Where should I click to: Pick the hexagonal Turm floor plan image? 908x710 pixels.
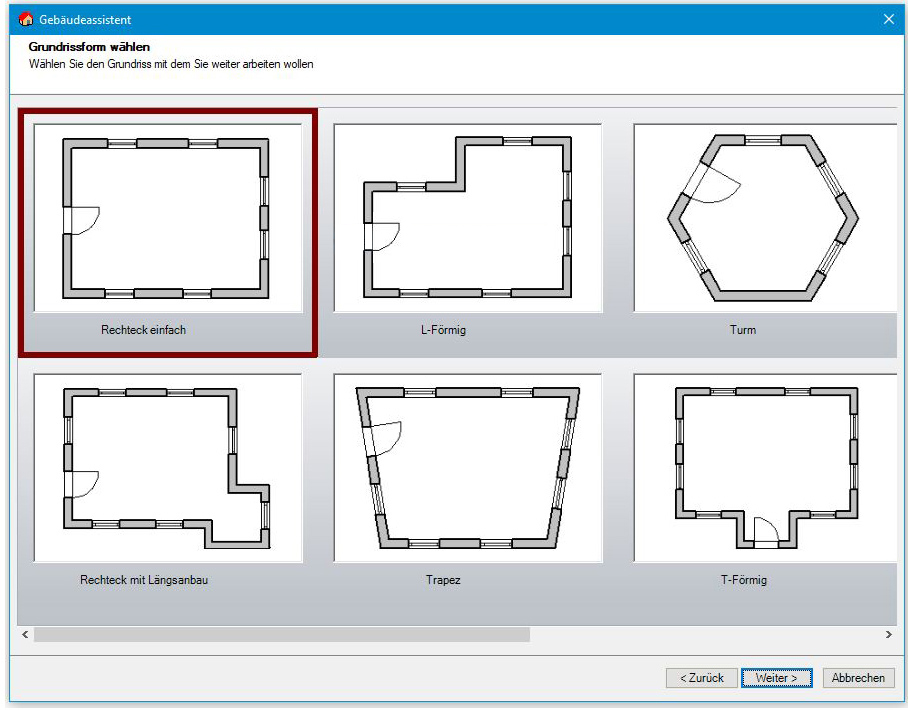[x=764, y=218]
